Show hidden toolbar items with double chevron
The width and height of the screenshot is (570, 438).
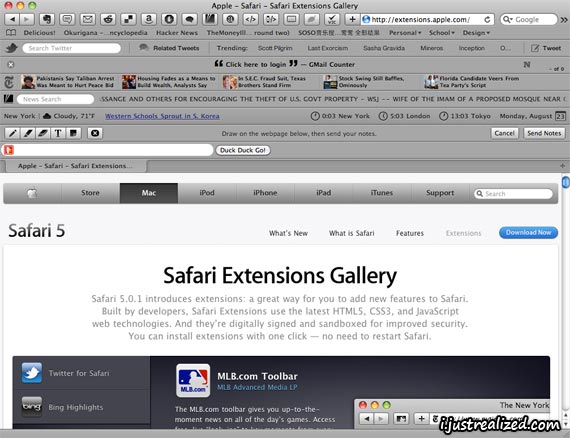point(564,20)
